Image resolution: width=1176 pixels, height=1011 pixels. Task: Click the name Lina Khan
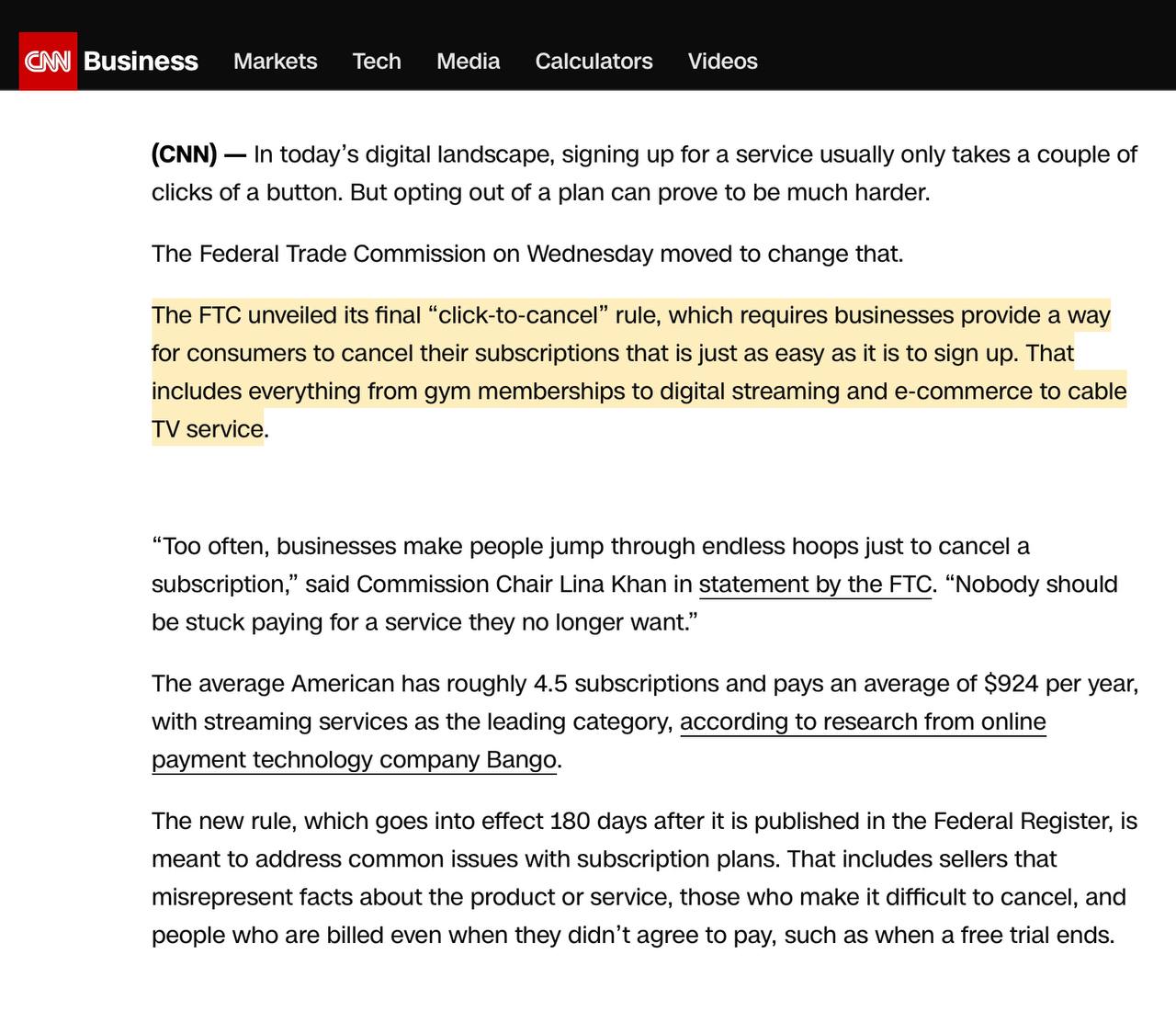612,585
